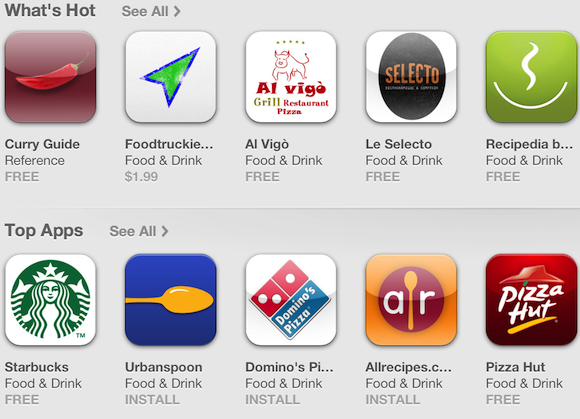Open the Allrecipes orange spoon icon
The height and width of the screenshot is (419, 580).
click(x=411, y=300)
